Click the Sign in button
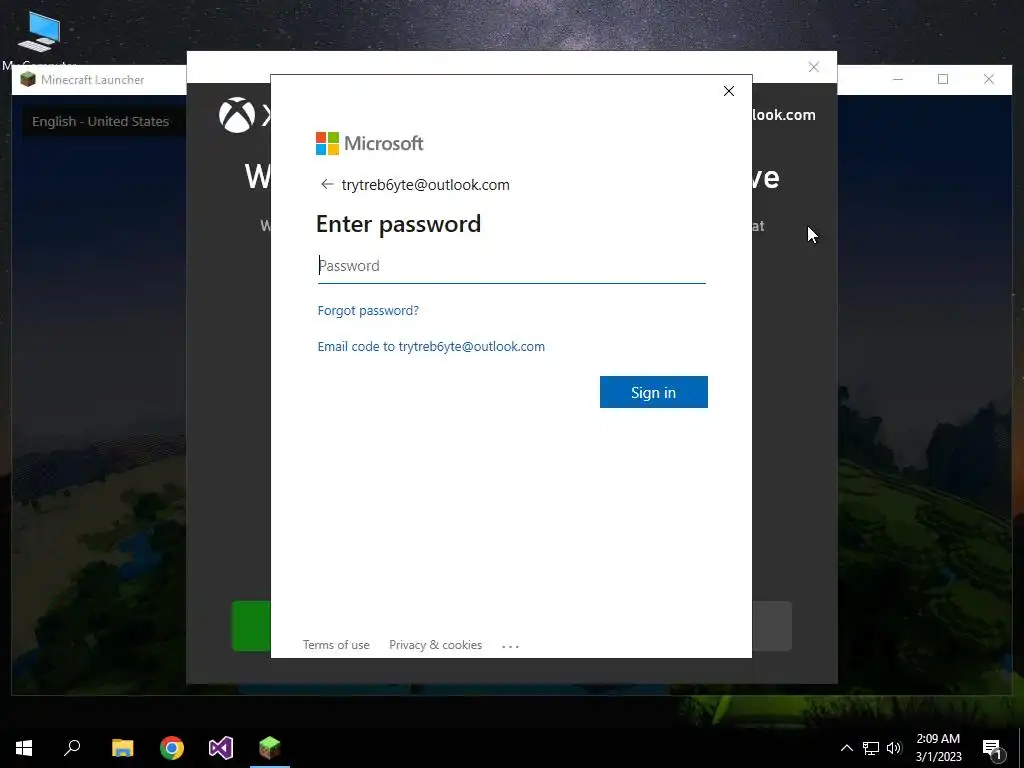Image resolution: width=1024 pixels, height=768 pixels. tap(654, 392)
